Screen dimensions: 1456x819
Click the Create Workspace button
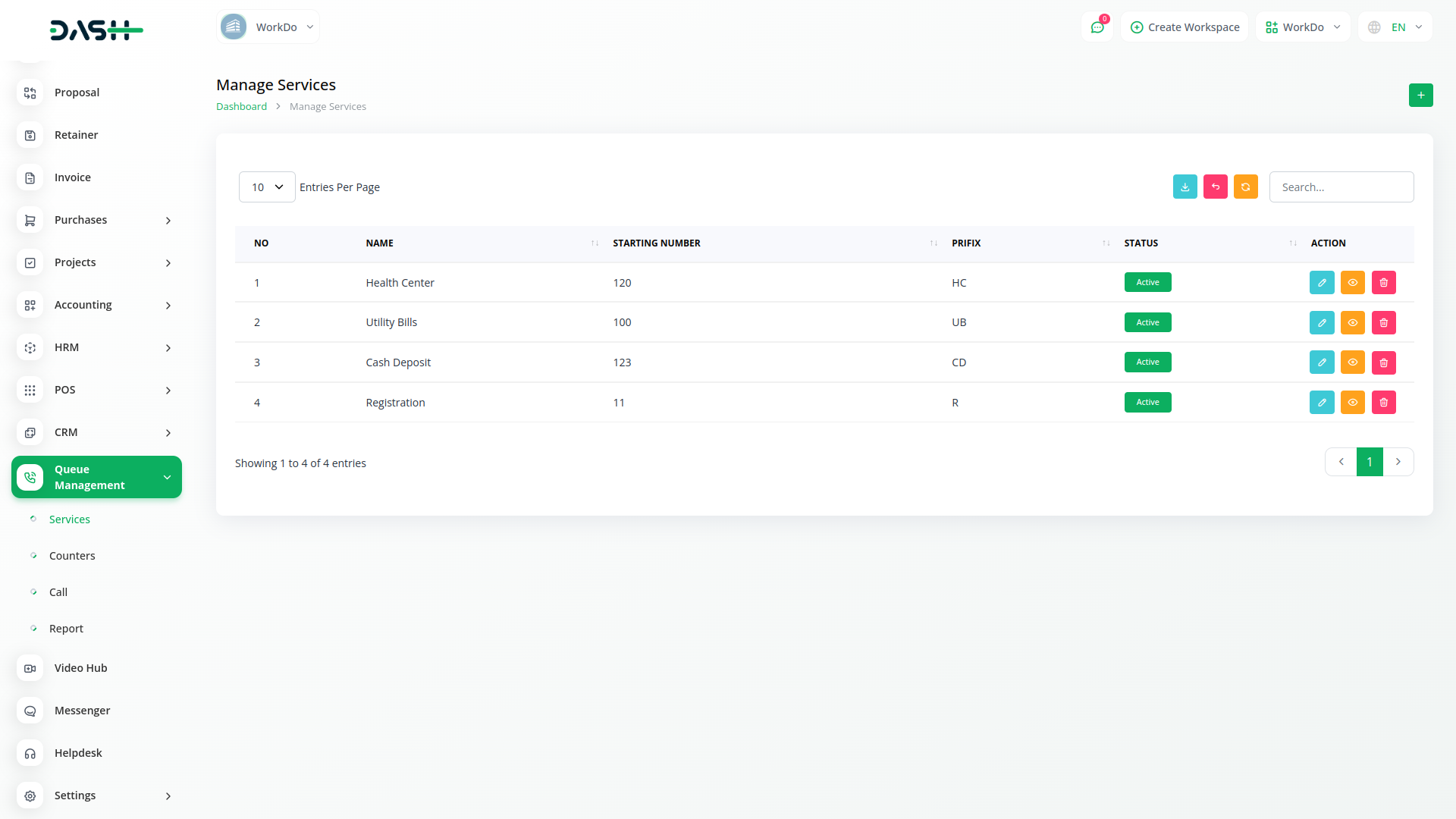click(1185, 27)
